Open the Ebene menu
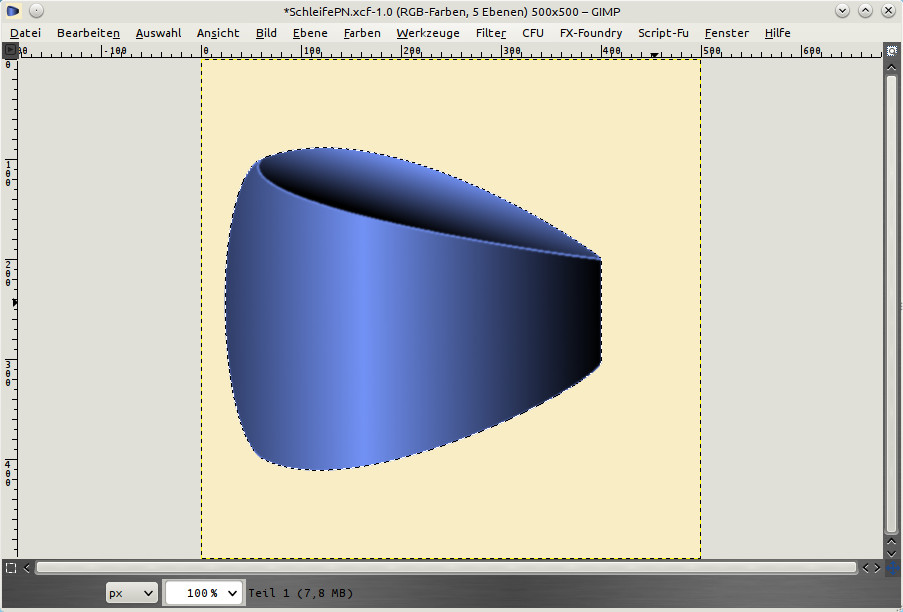This screenshot has width=903, height=612. coord(310,33)
